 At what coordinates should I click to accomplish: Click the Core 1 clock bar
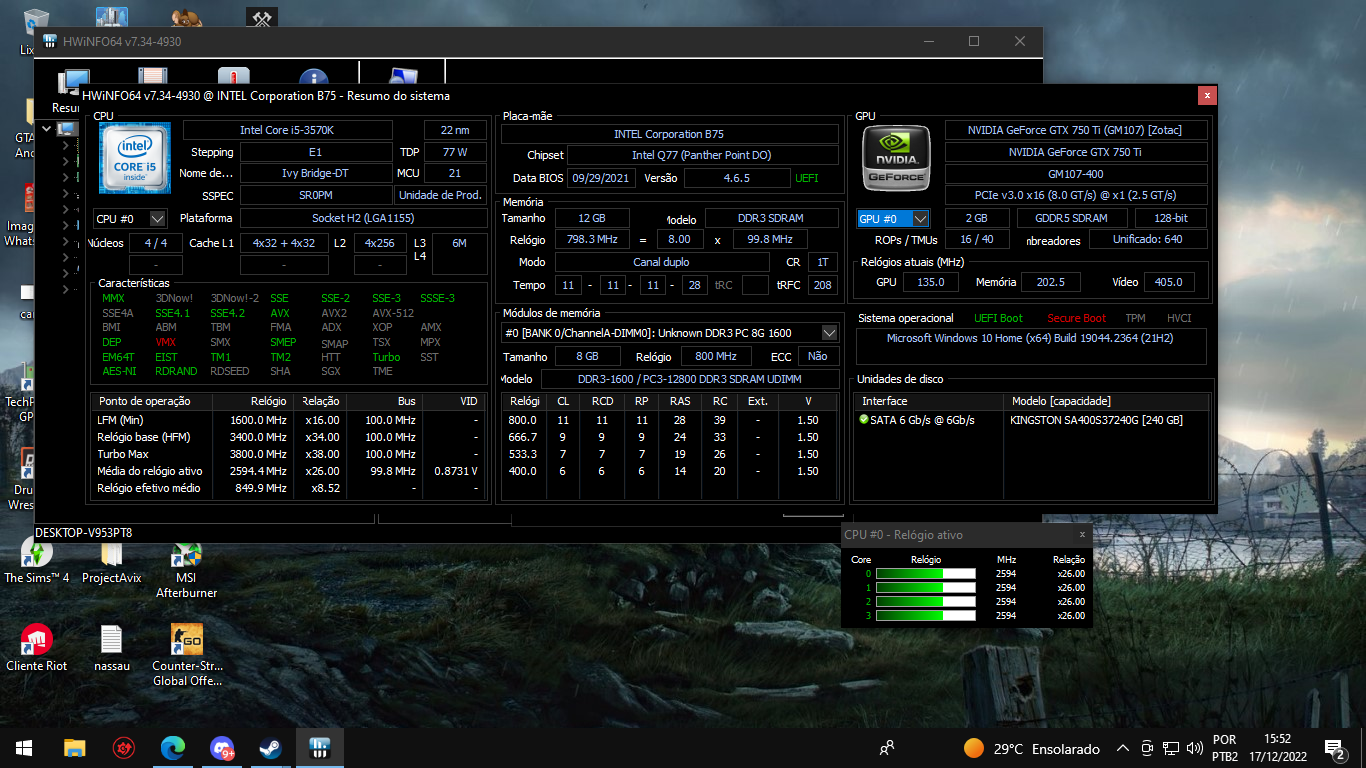[925, 587]
